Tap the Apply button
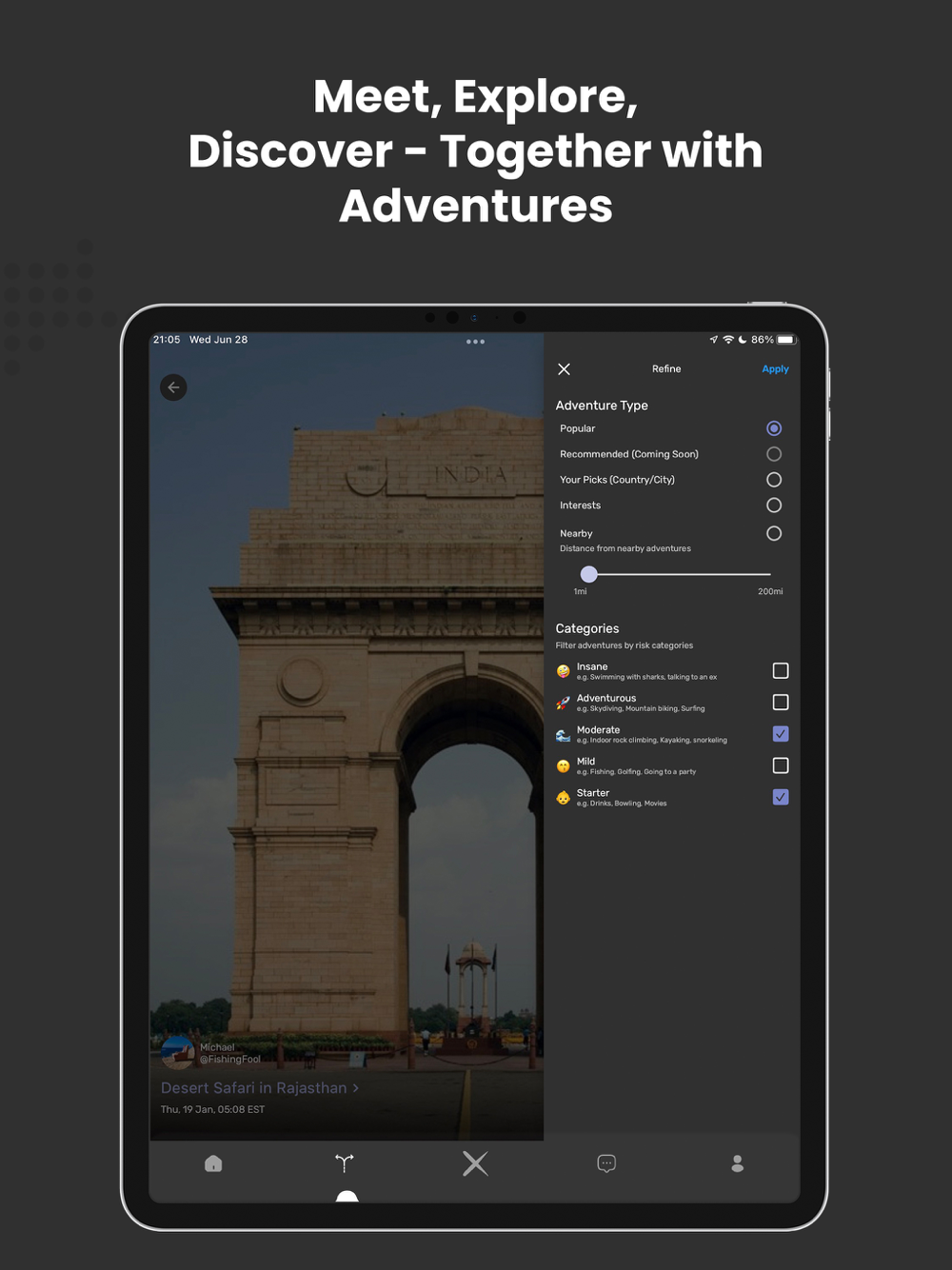 coord(775,369)
